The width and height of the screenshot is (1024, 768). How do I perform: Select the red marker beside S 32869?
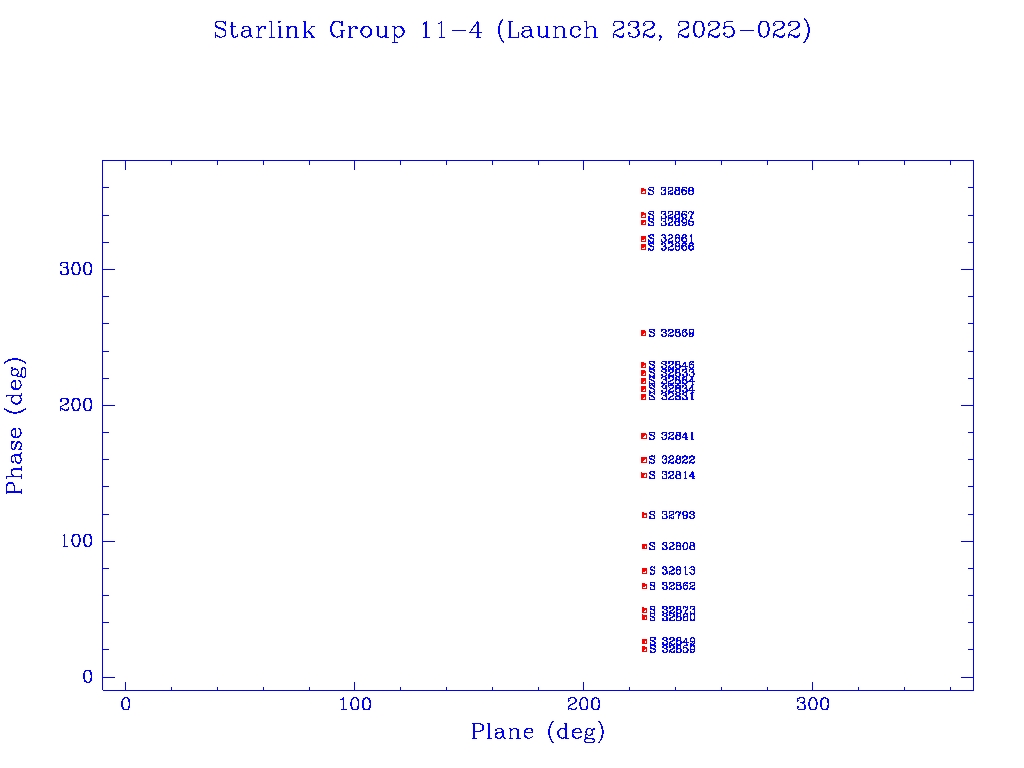pyautogui.click(x=644, y=333)
